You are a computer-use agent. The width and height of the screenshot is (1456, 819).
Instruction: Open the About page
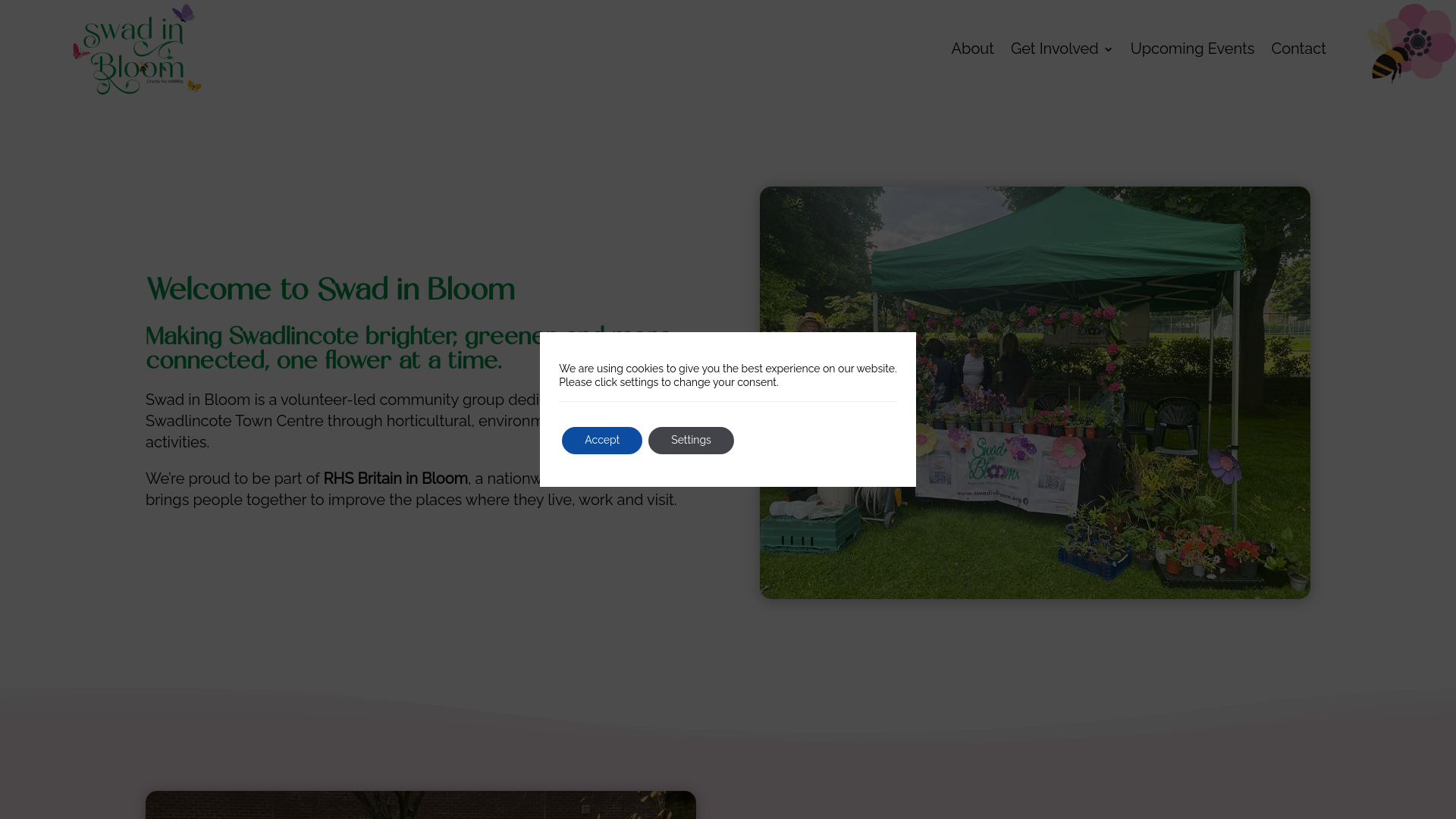pyautogui.click(x=972, y=49)
